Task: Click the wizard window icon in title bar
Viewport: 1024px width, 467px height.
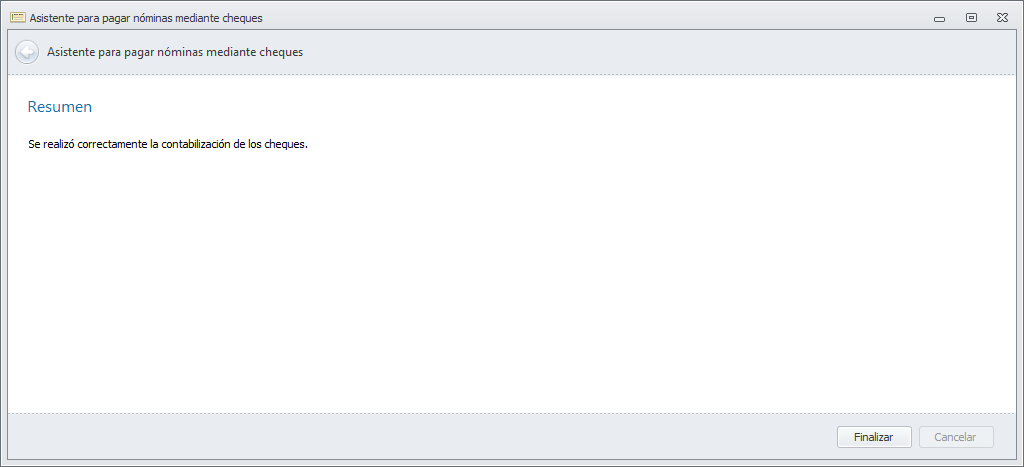Action: (17, 18)
